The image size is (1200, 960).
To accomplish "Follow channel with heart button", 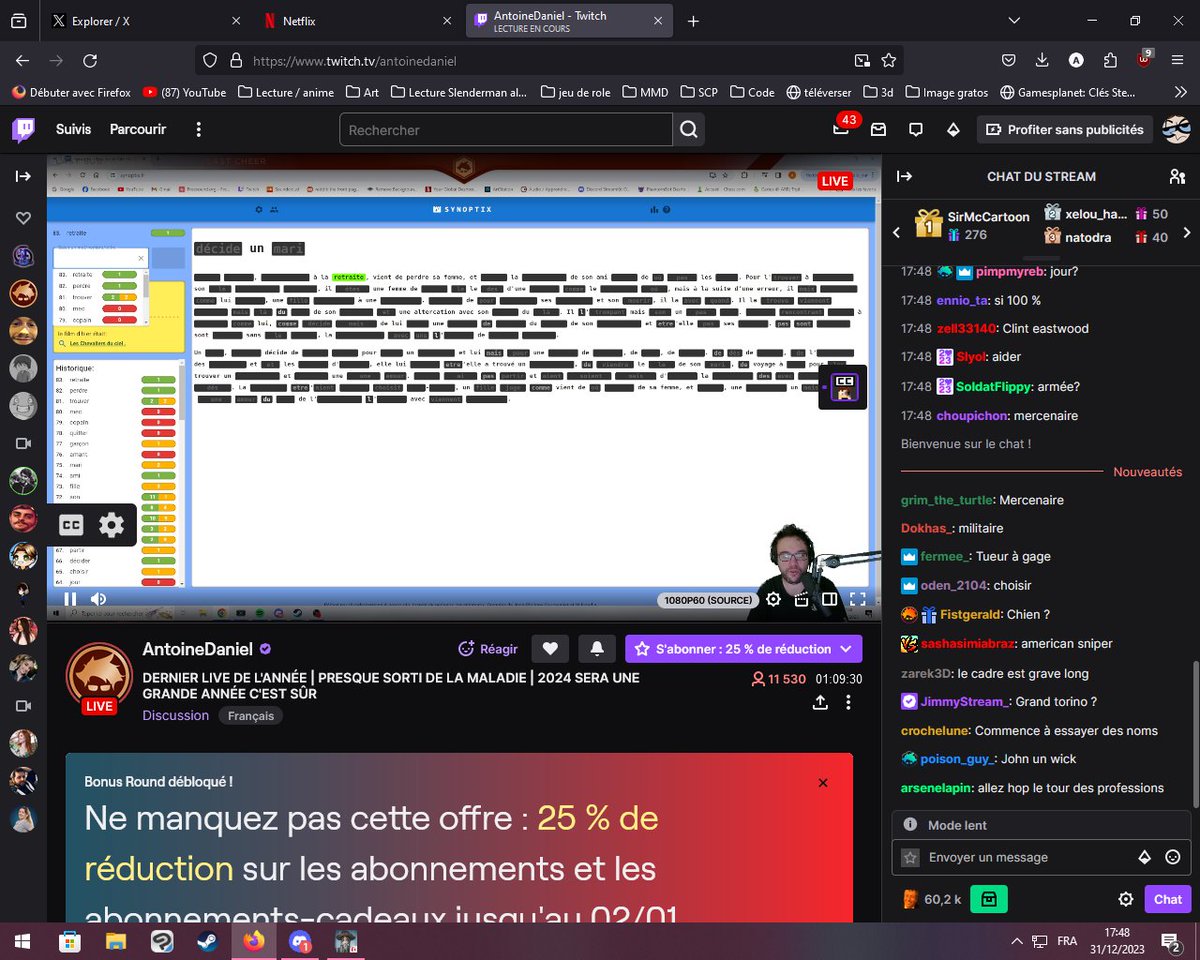I will pos(550,649).
